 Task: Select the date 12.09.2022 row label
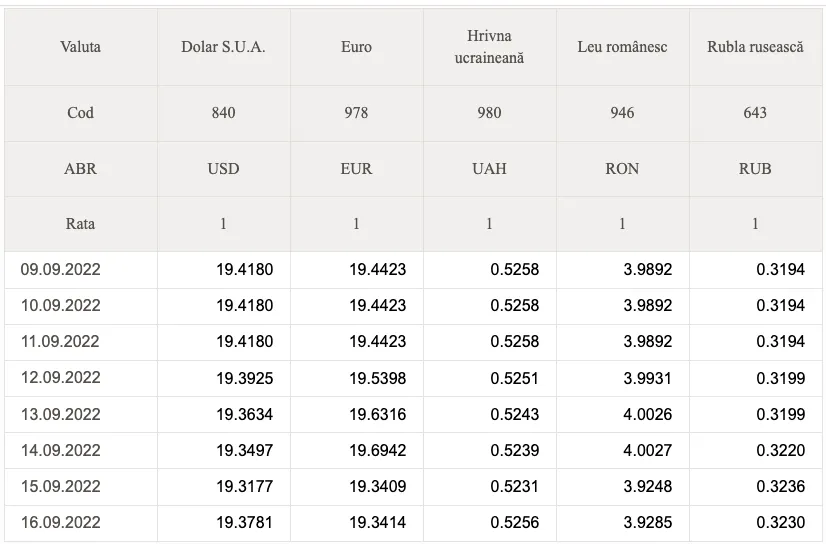[x=61, y=378]
